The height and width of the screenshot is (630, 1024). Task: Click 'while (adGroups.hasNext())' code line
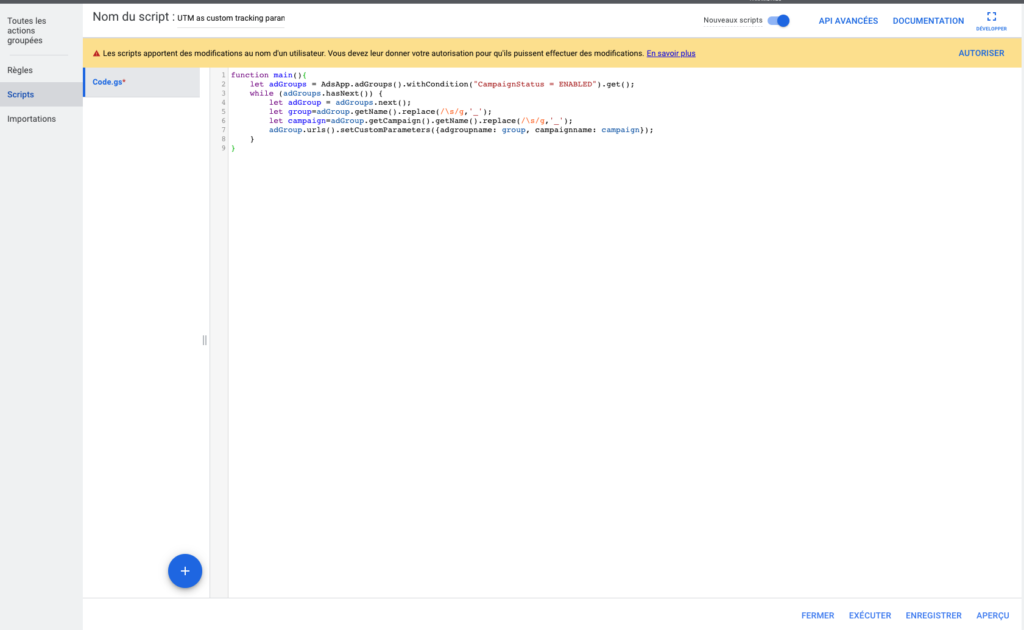pyautogui.click(x=316, y=93)
